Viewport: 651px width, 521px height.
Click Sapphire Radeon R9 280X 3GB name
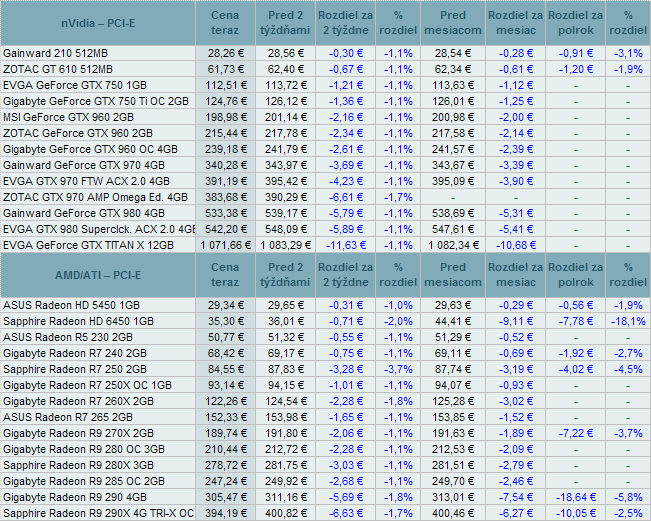tap(78, 465)
